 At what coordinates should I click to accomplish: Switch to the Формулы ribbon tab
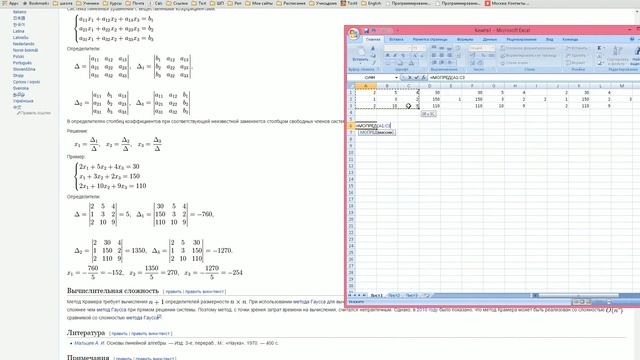point(465,40)
